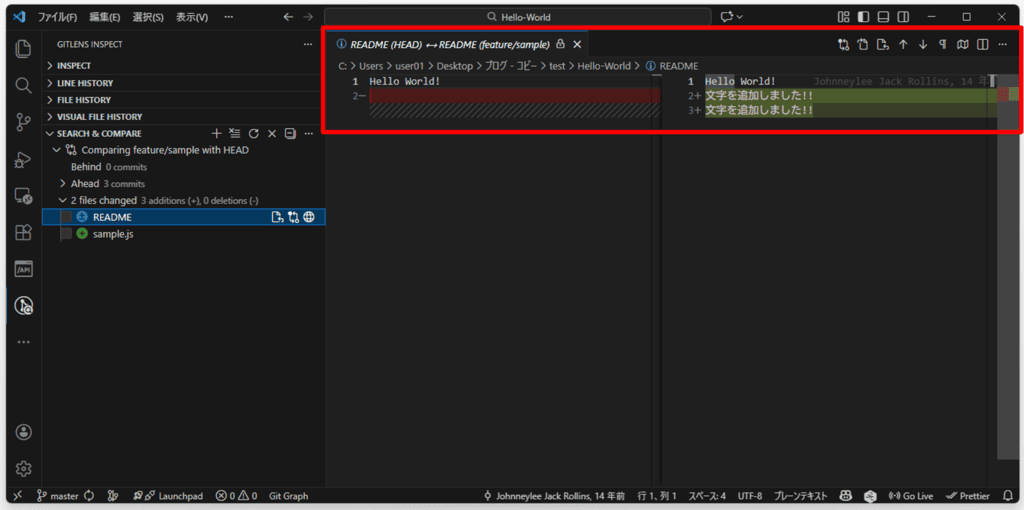This screenshot has width=1024, height=510.
Task: Open the Run and Debug view
Action: click(x=24, y=159)
